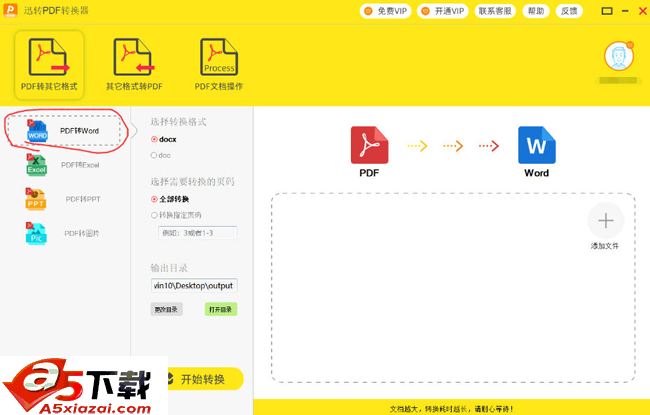Choose PDF转图片 in the sidebar
The height and width of the screenshot is (415, 650).
click(63, 233)
